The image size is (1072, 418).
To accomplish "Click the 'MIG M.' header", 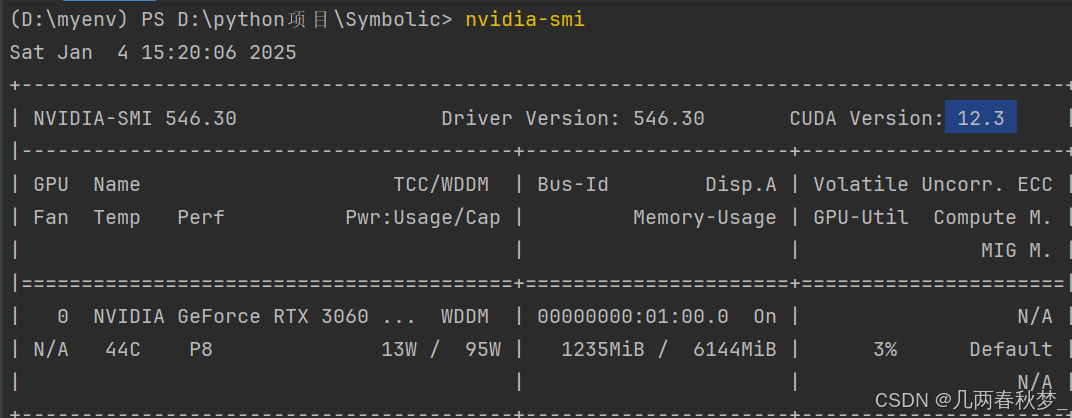I will (x=1017, y=251).
